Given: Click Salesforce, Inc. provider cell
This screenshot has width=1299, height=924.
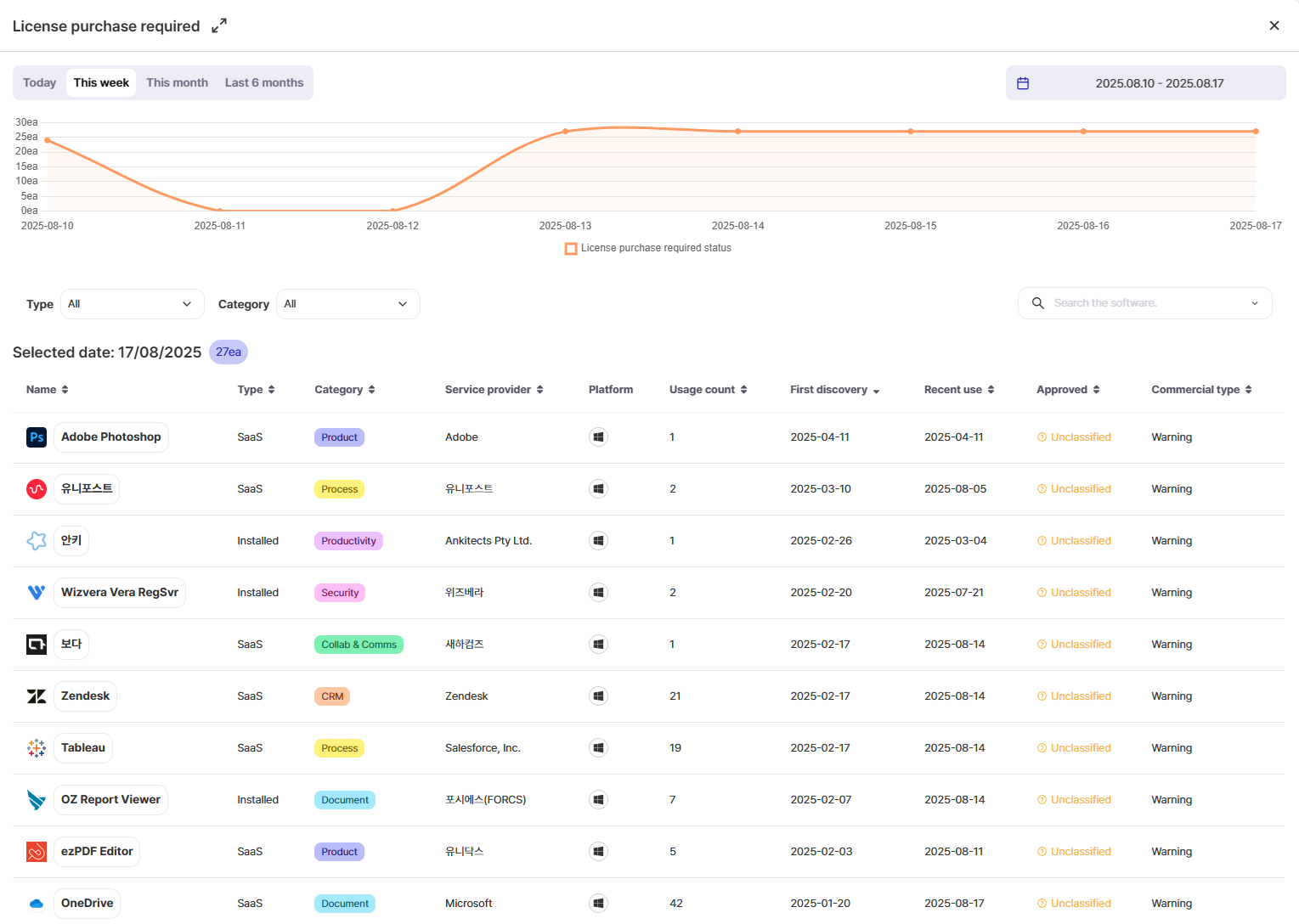Looking at the screenshot, I should pyautogui.click(x=483, y=748).
